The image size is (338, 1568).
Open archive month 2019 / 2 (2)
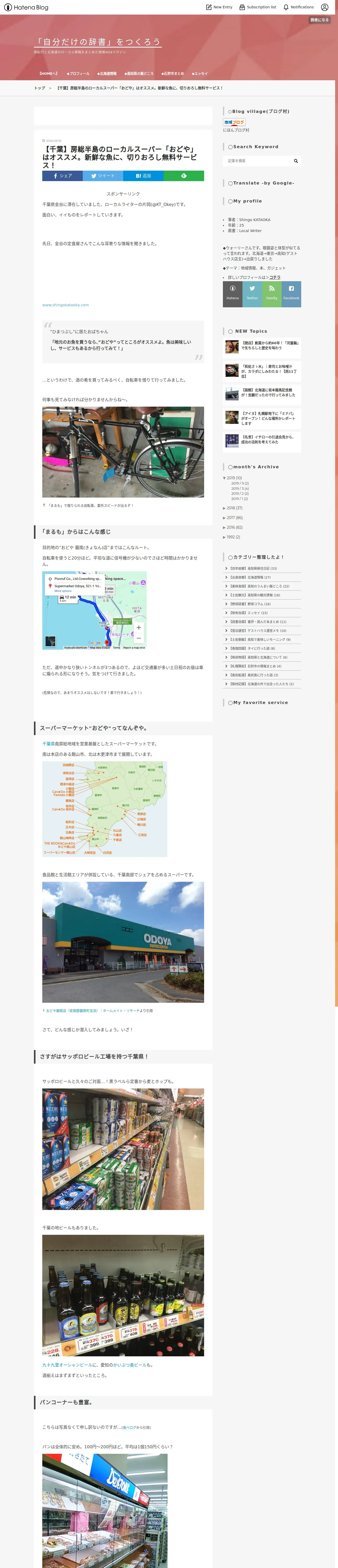click(x=240, y=494)
